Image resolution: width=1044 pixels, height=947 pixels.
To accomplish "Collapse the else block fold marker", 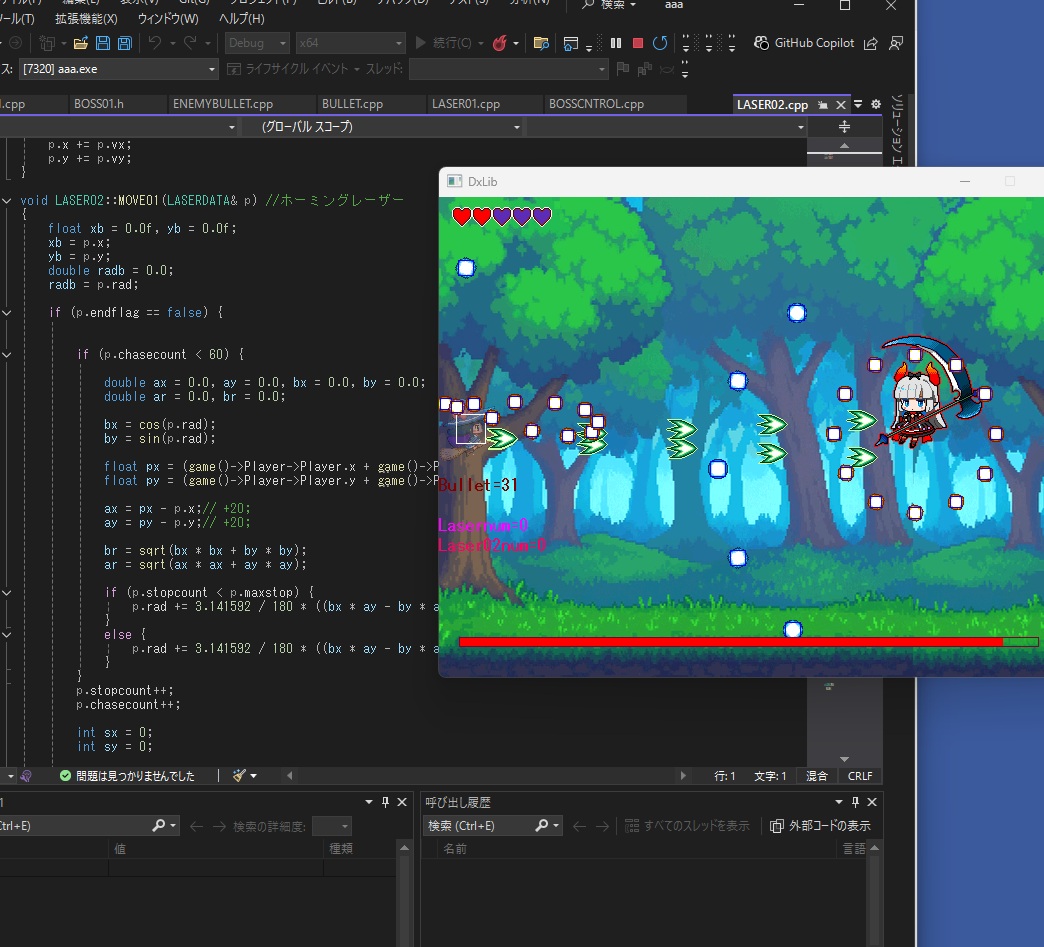I will point(7,634).
